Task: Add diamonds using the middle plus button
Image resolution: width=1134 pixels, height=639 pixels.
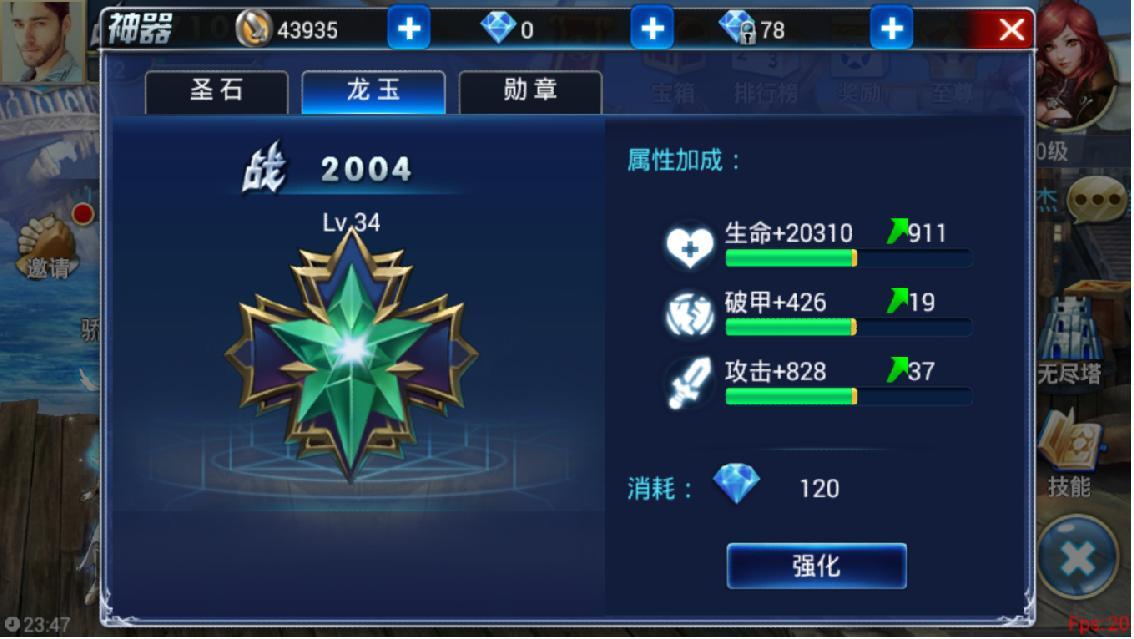Action: coord(652,28)
